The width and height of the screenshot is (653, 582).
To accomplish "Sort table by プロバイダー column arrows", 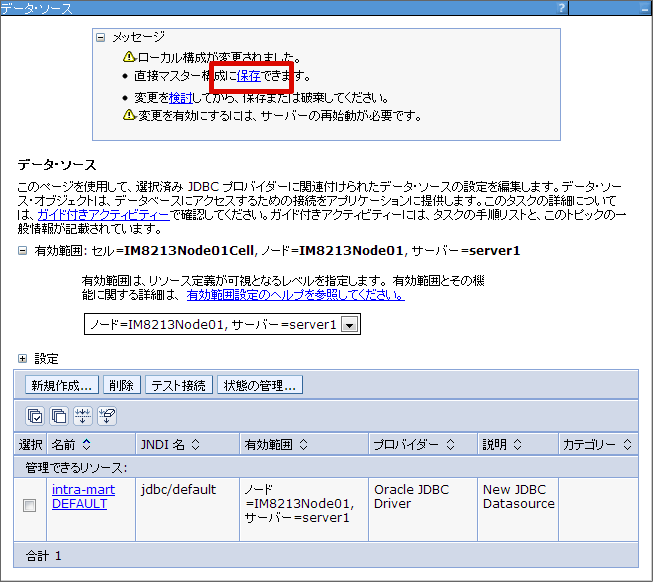I will [451, 444].
